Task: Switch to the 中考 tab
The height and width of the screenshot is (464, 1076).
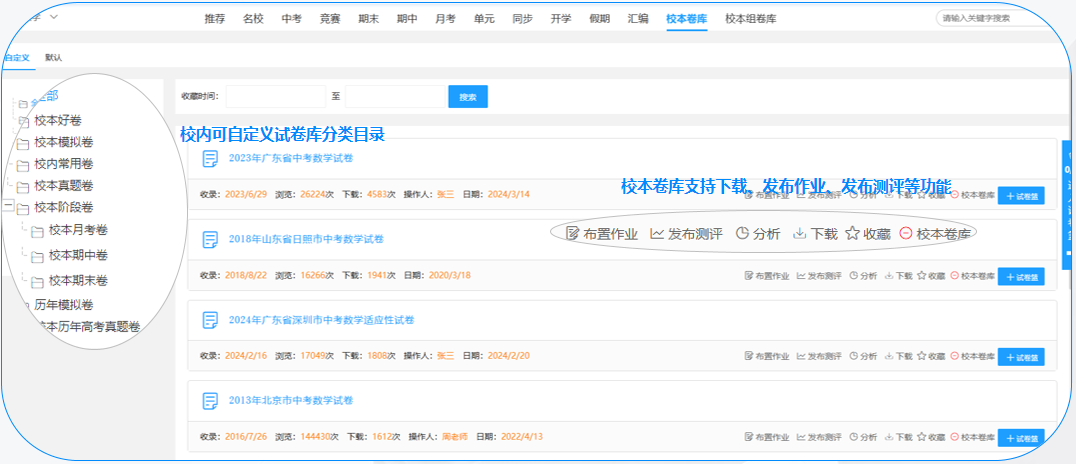Action: point(292,19)
